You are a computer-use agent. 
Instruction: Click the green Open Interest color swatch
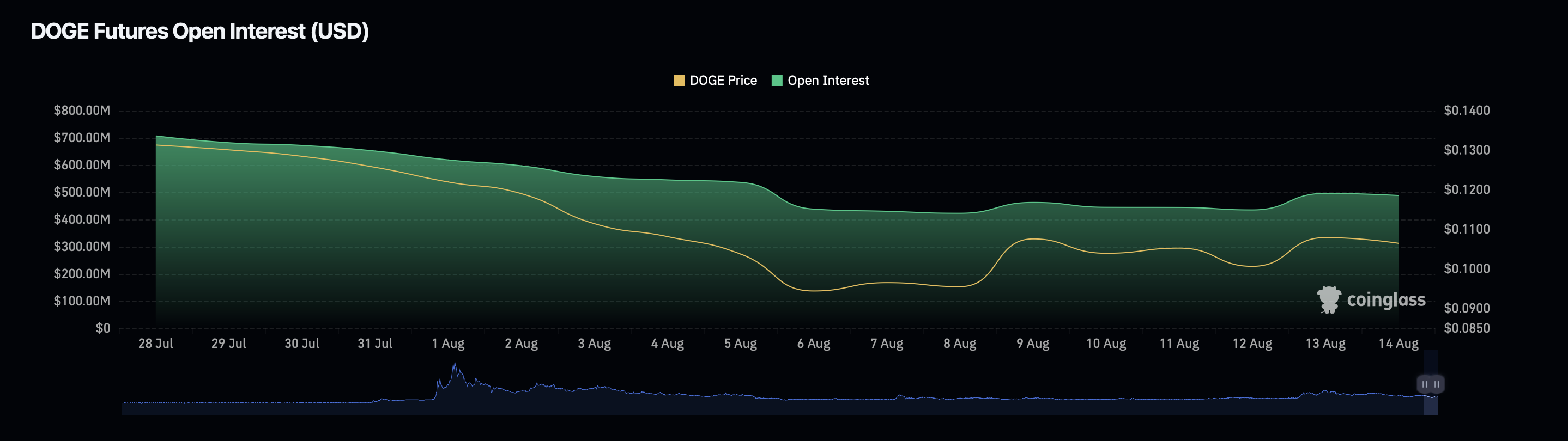pyautogui.click(x=777, y=80)
